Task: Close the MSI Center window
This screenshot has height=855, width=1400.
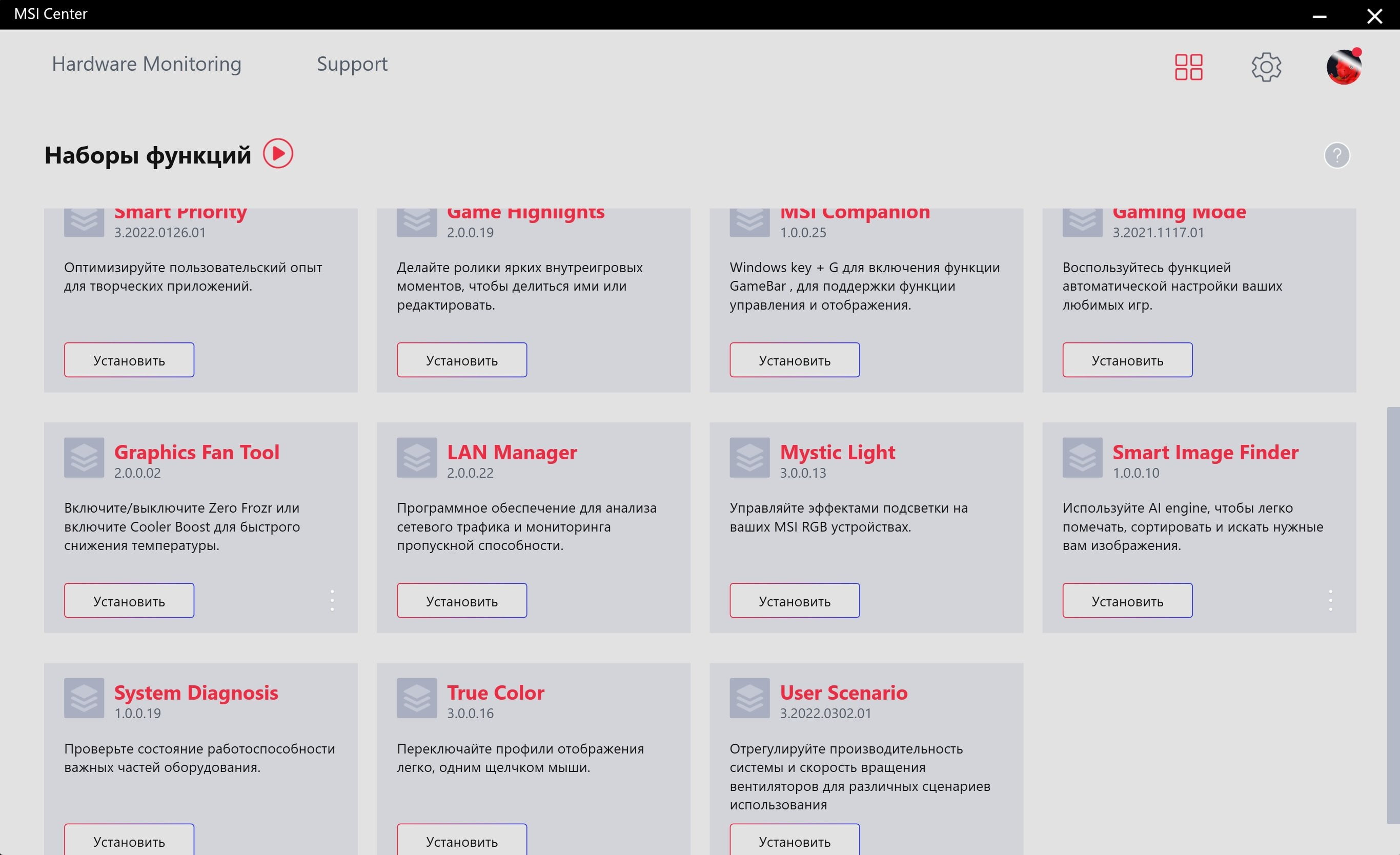Action: coord(1374,16)
